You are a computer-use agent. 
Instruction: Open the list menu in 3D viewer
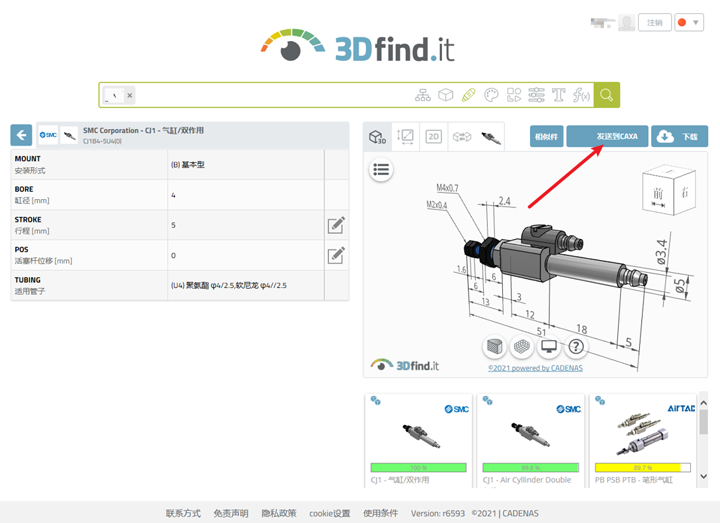coord(381,170)
